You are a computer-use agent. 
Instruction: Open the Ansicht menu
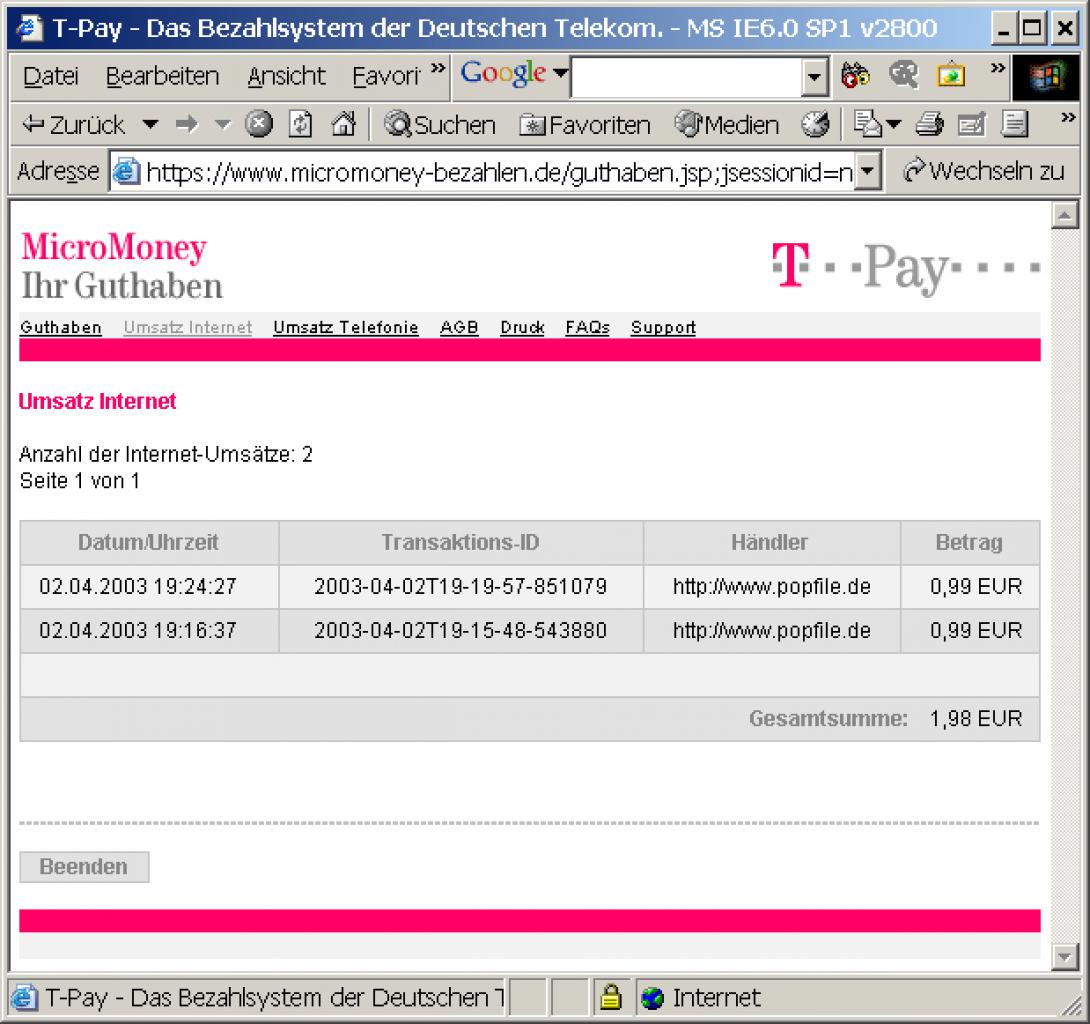(286, 76)
